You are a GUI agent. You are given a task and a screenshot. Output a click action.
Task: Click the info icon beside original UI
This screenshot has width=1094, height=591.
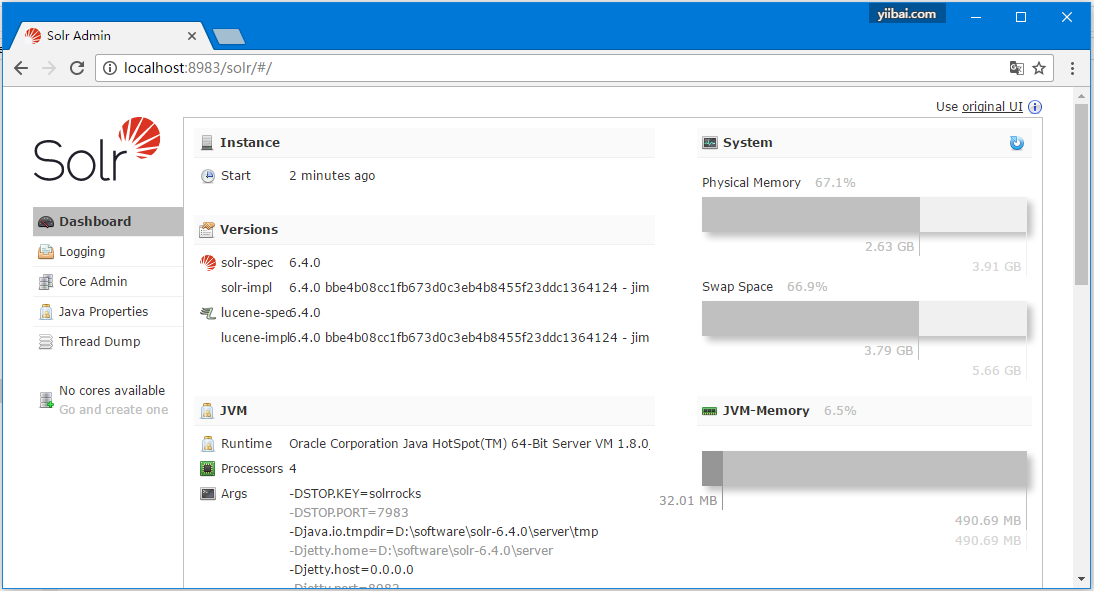tap(1035, 107)
